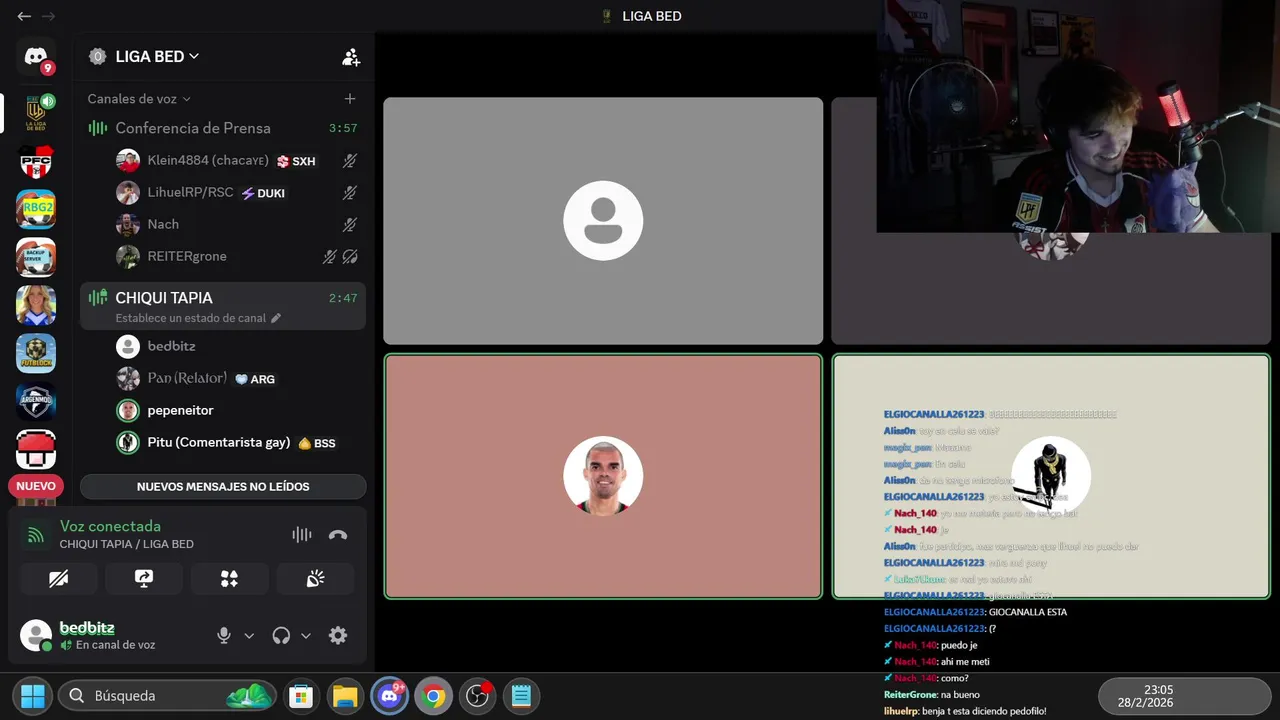
Task: Click NUEVOS MENSAJES NO LEÍDOS button
Action: coord(223,486)
